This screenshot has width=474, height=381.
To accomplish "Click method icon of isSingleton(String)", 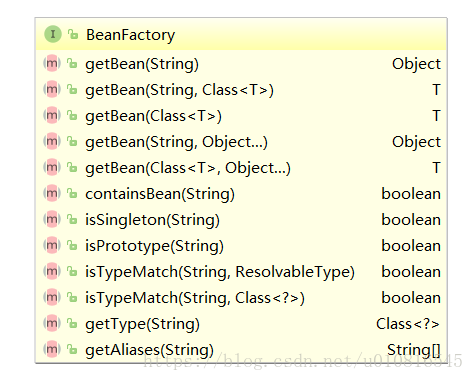I will 52,219.
